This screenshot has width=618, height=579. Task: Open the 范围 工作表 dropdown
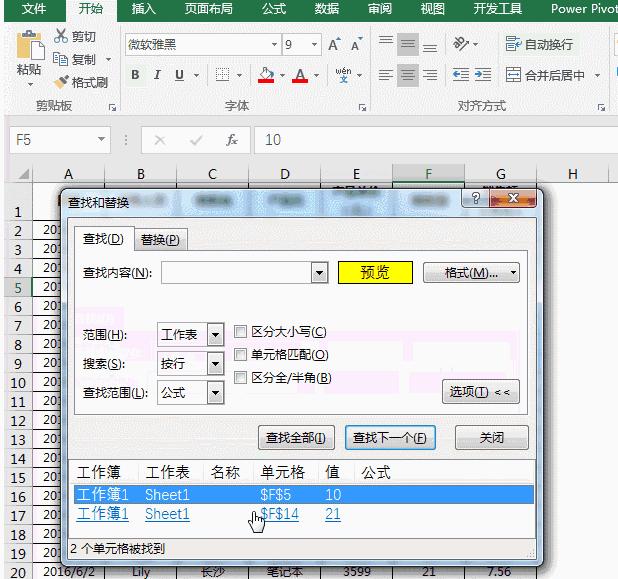(215, 335)
